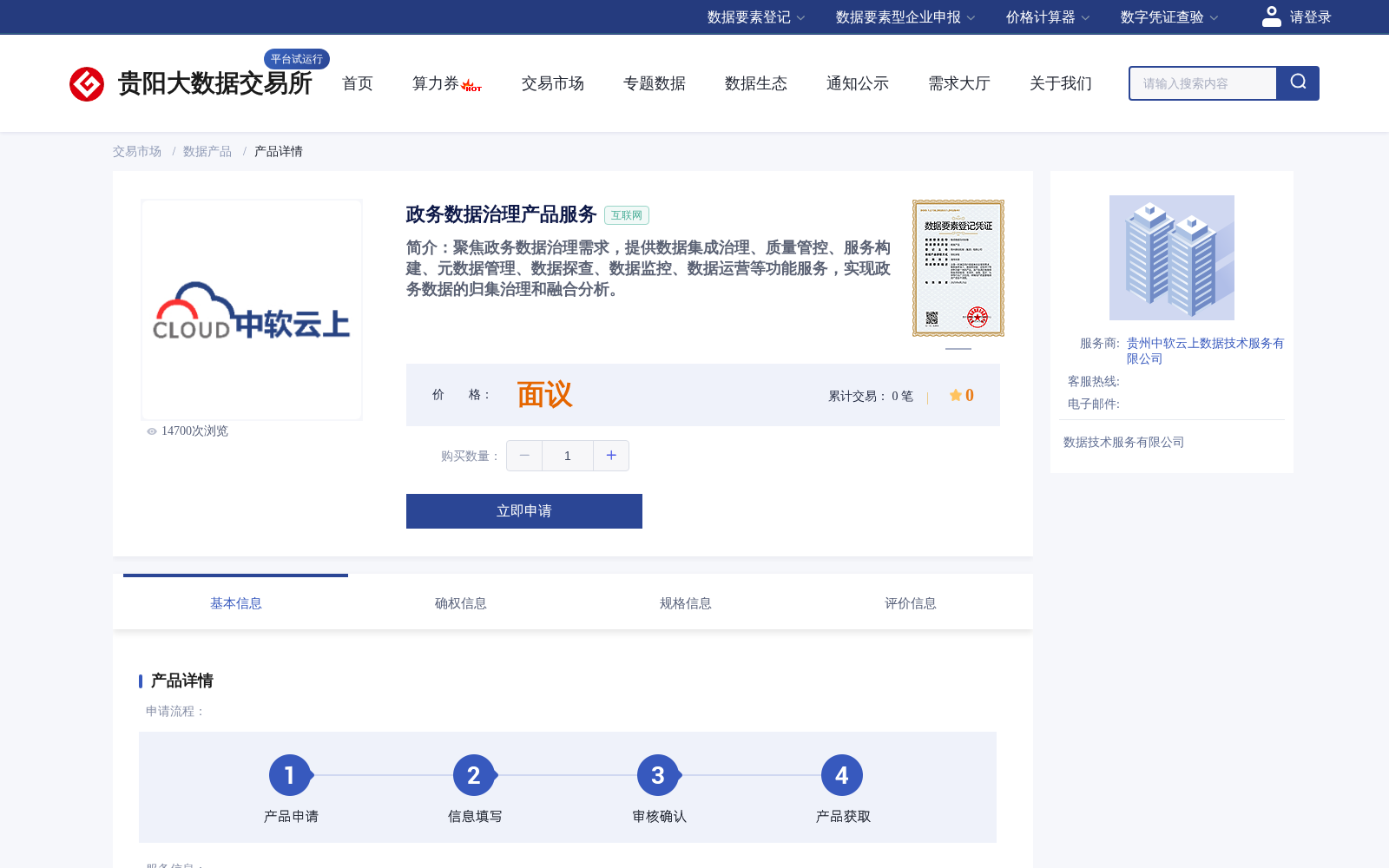Open the 数据生态 menu item
Viewport: 1389px width, 868px height.
coord(756,83)
